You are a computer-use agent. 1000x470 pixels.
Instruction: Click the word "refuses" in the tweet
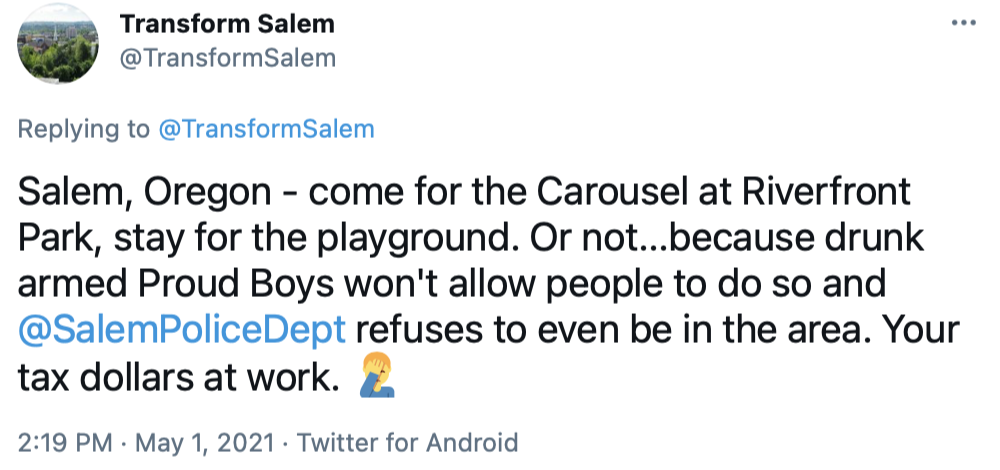pyautogui.click(x=417, y=331)
